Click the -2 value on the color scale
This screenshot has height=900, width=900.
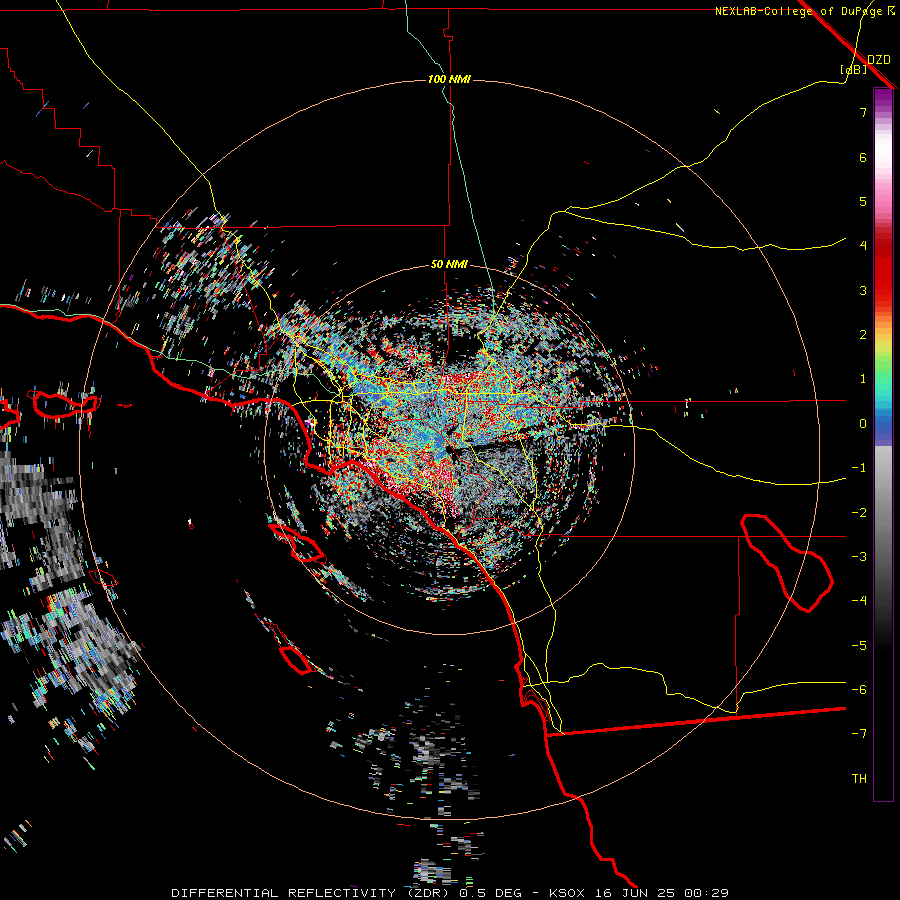859,513
